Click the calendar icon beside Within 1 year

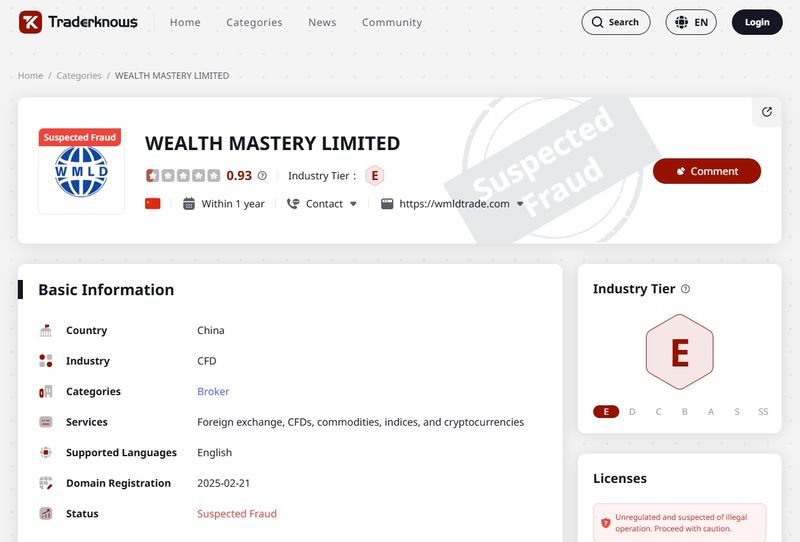pyautogui.click(x=189, y=204)
